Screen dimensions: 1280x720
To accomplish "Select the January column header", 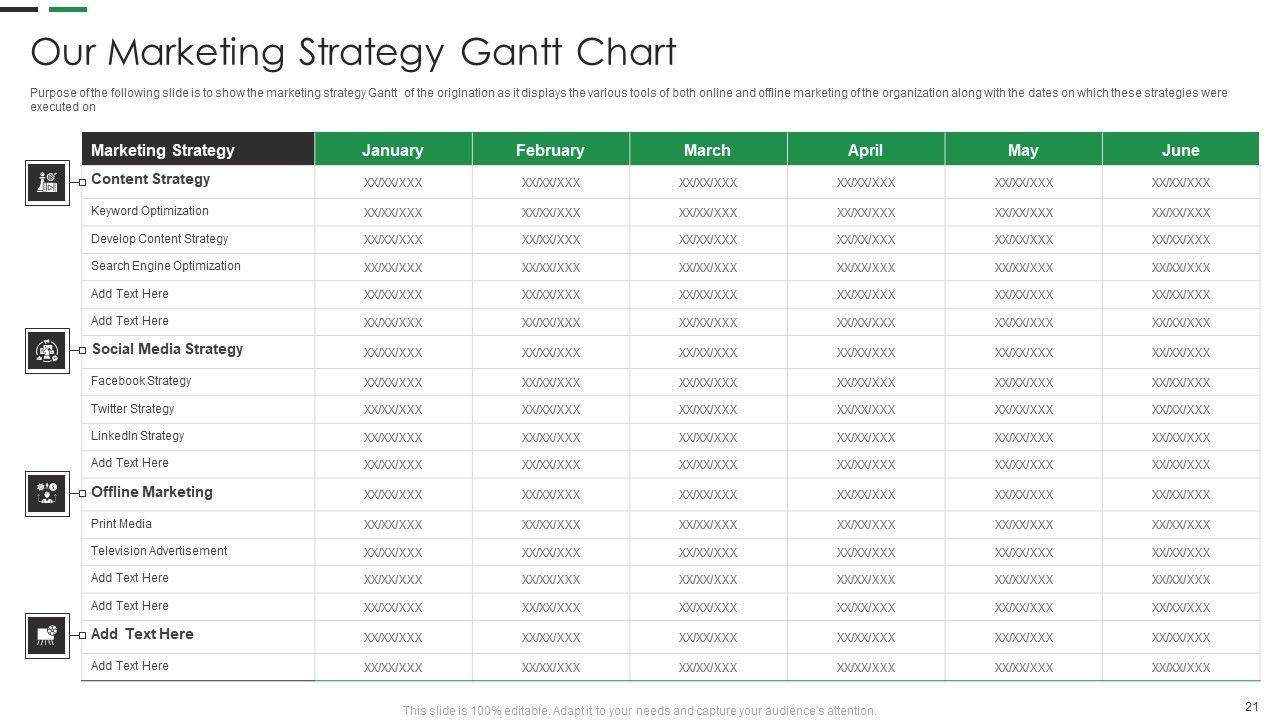I will [392, 150].
